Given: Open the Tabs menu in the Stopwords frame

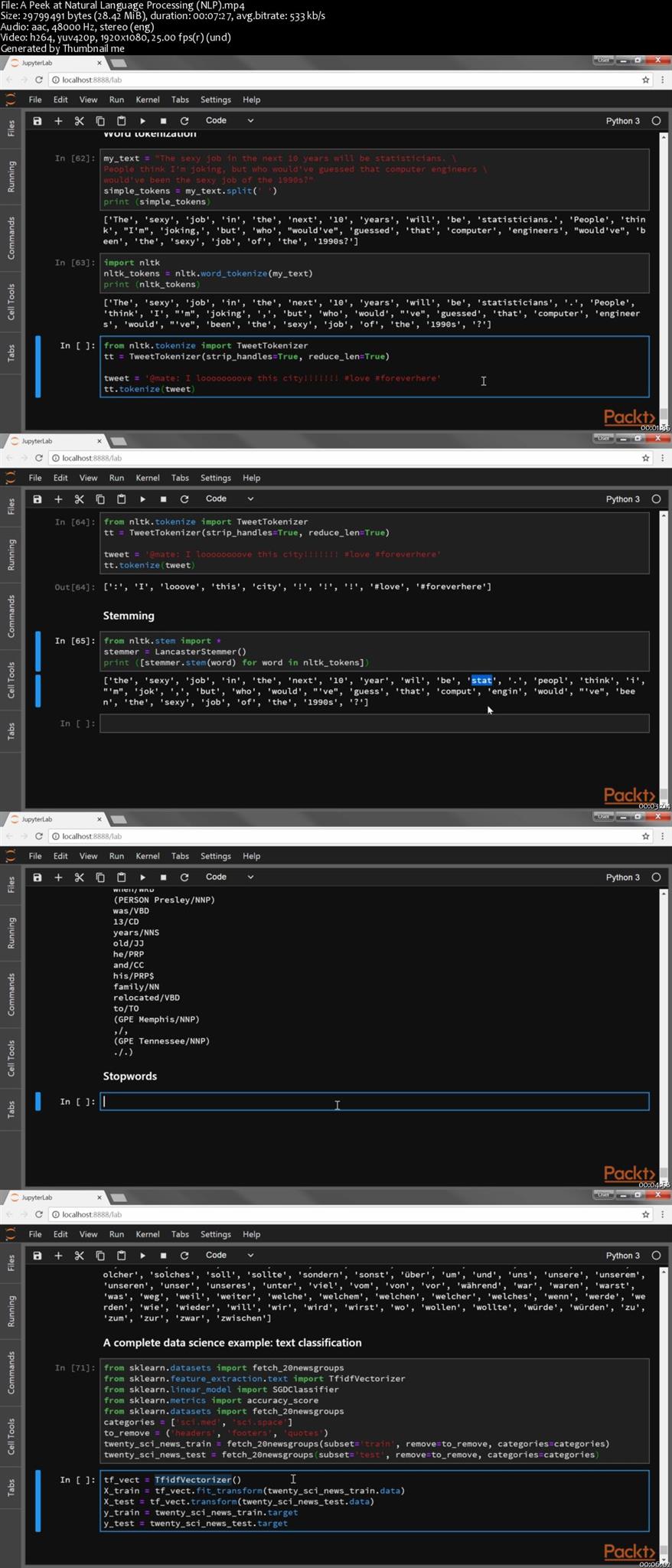Looking at the screenshot, I should pyautogui.click(x=180, y=856).
